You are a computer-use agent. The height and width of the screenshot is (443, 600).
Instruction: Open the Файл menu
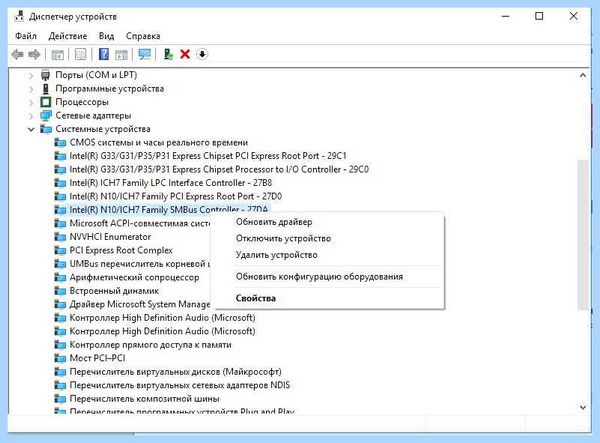pos(26,36)
